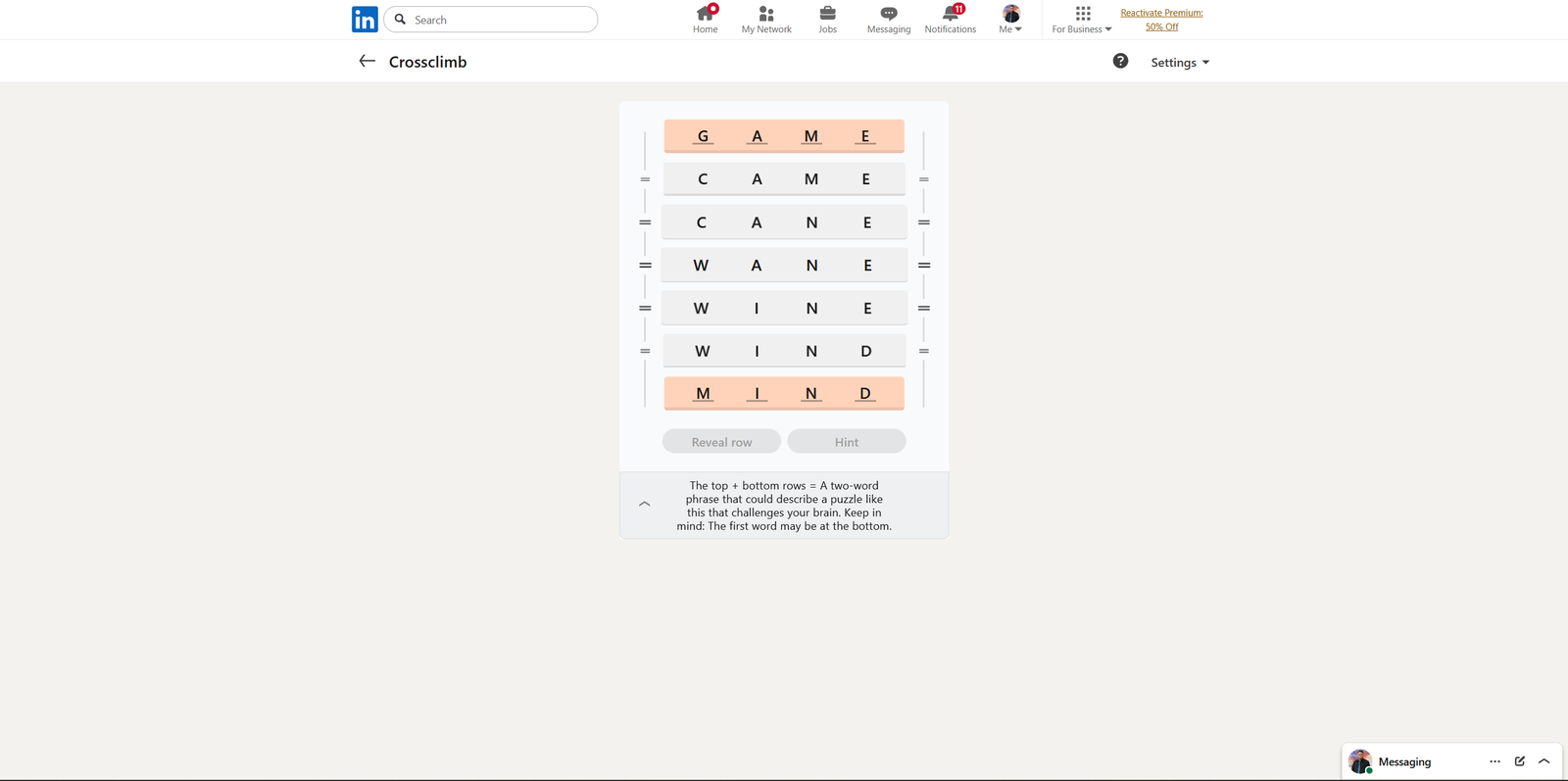Viewport: 1568px width, 781px height.
Task: Compose new message in Messaging bar
Action: tap(1519, 761)
